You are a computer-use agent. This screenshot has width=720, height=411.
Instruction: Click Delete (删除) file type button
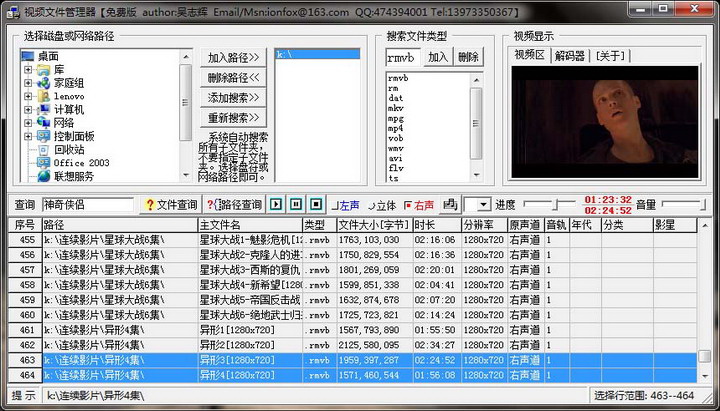click(469, 57)
